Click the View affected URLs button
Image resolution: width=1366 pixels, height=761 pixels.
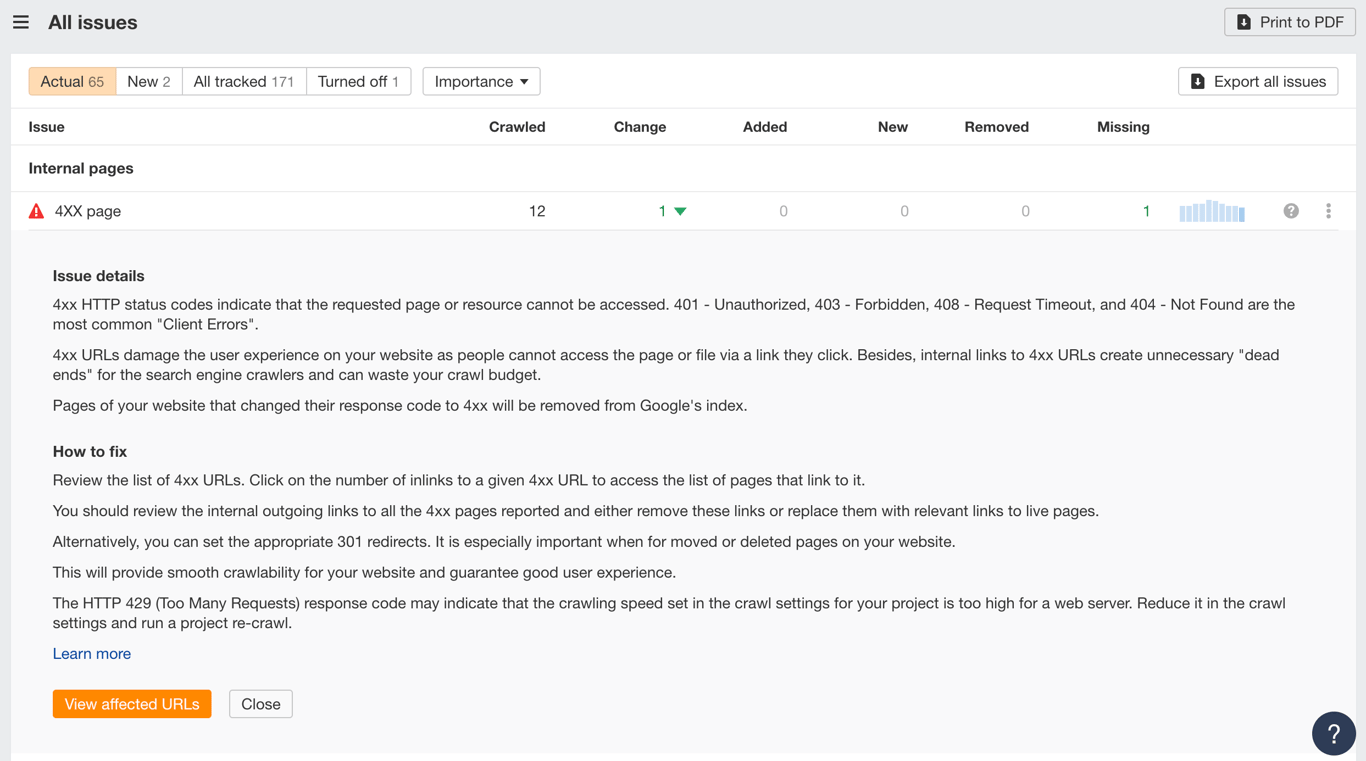132,703
